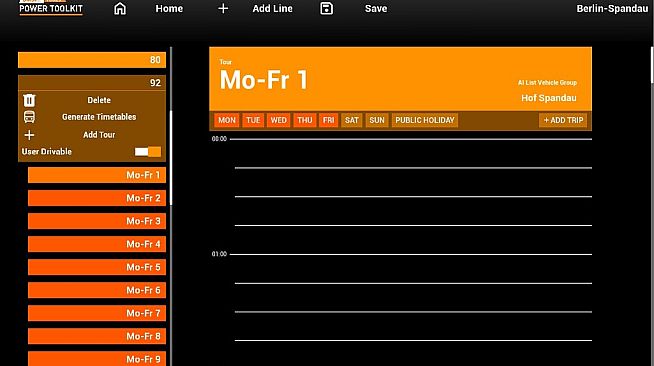Collapse line 92 header
The image size is (654, 366).
pos(92,83)
